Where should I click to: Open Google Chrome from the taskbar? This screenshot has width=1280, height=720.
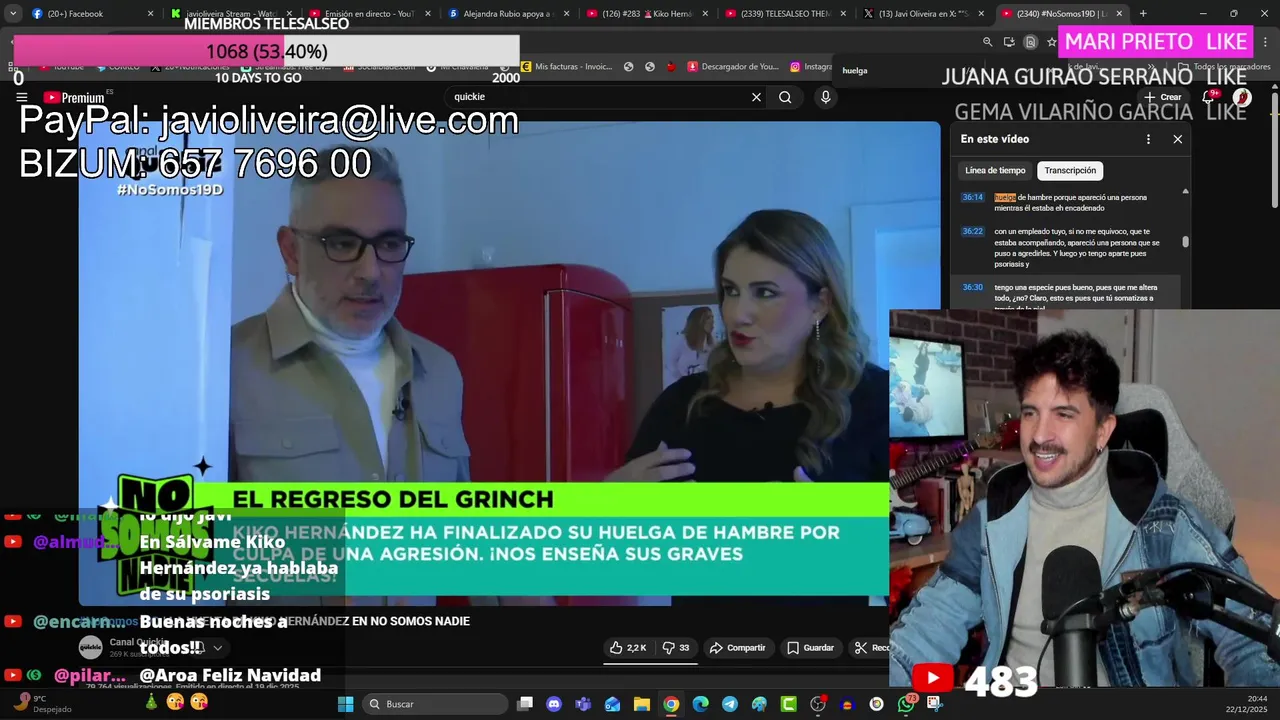click(671, 704)
